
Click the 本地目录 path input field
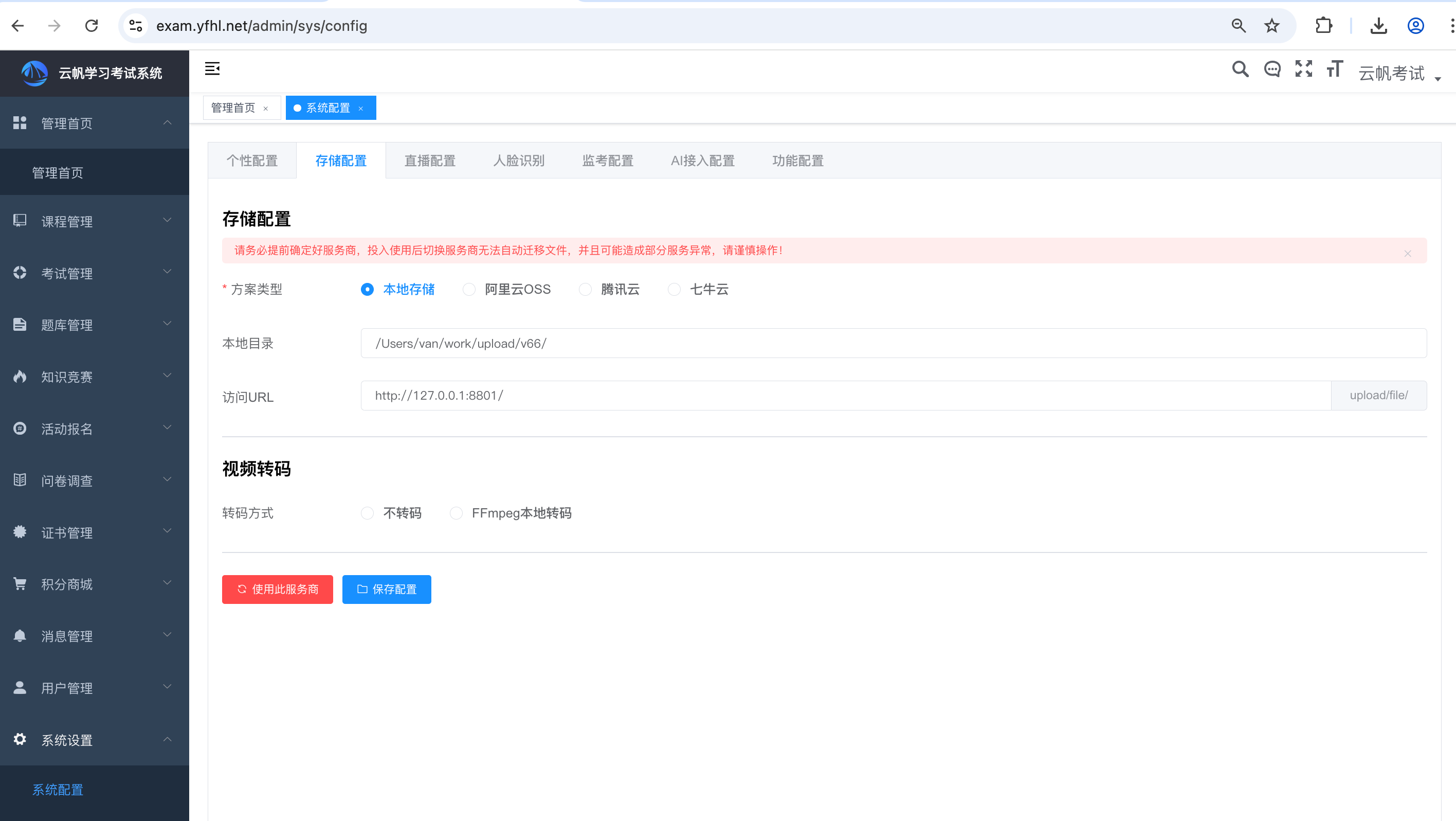pyautogui.click(x=894, y=343)
